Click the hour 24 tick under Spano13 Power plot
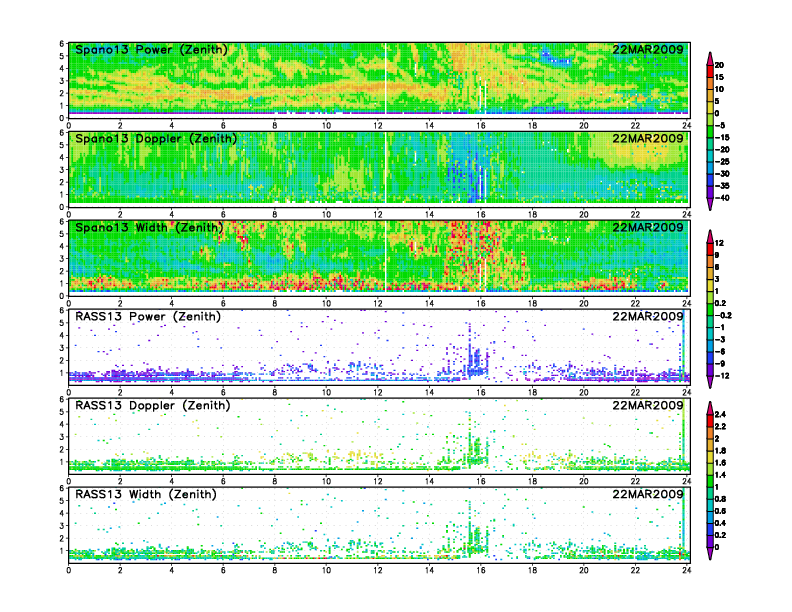 [x=686, y=126]
